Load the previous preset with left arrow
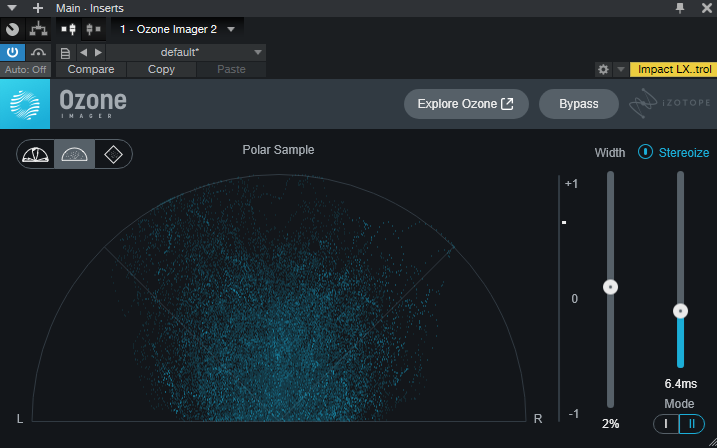717x448 pixels. tap(83, 52)
